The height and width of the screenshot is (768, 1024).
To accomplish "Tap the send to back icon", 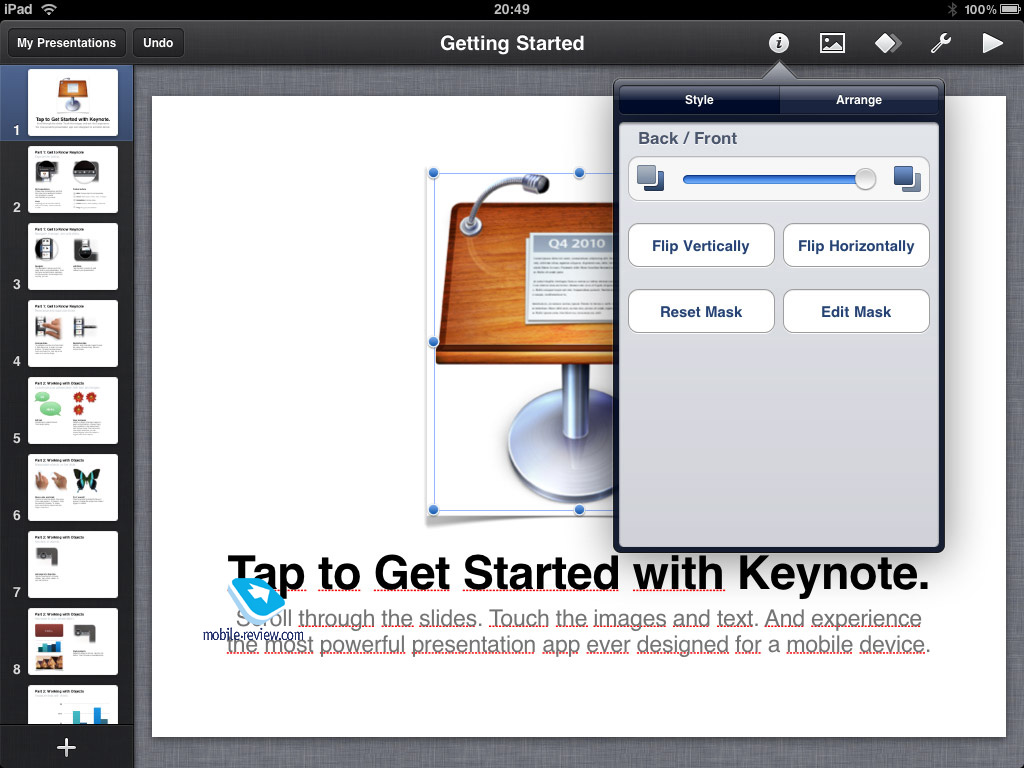I will 650,178.
